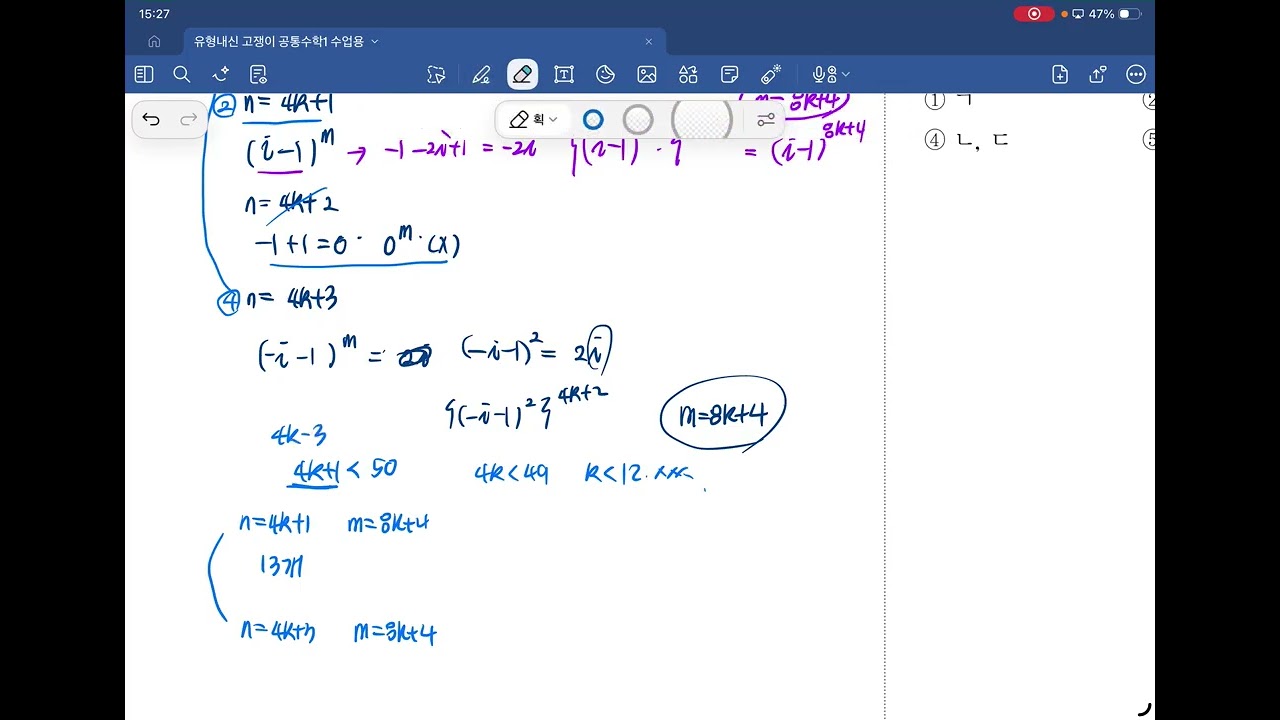1280x720 pixels.
Task: Select the sticky note comment tool
Action: (x=730, y=74)
